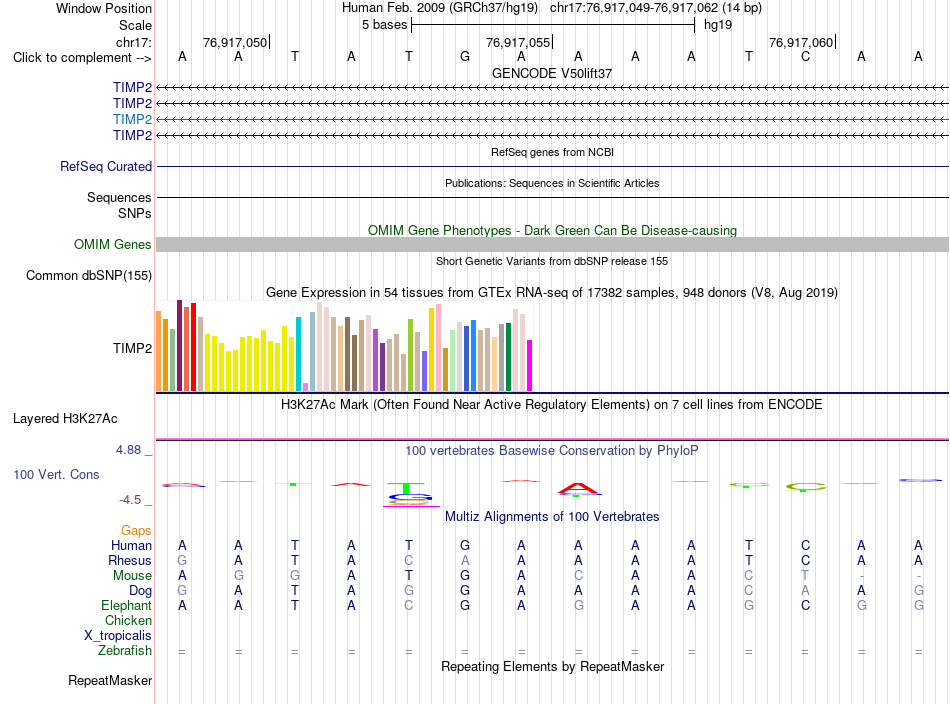Click the green T conservation logo letter
Viewport: 950px width, 704px height.
coord(406,488)
